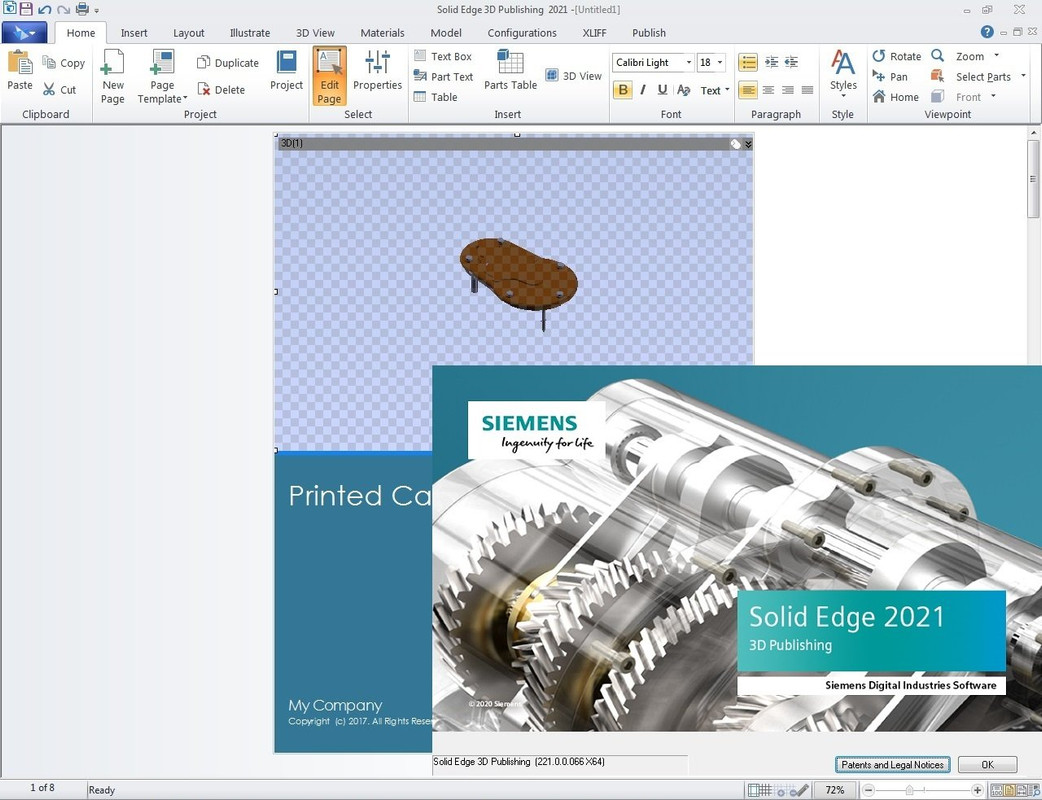Screen dimensions: 1042x800
Task: Cut the selection with the scissors icon
Action: [x=49, y=89]
